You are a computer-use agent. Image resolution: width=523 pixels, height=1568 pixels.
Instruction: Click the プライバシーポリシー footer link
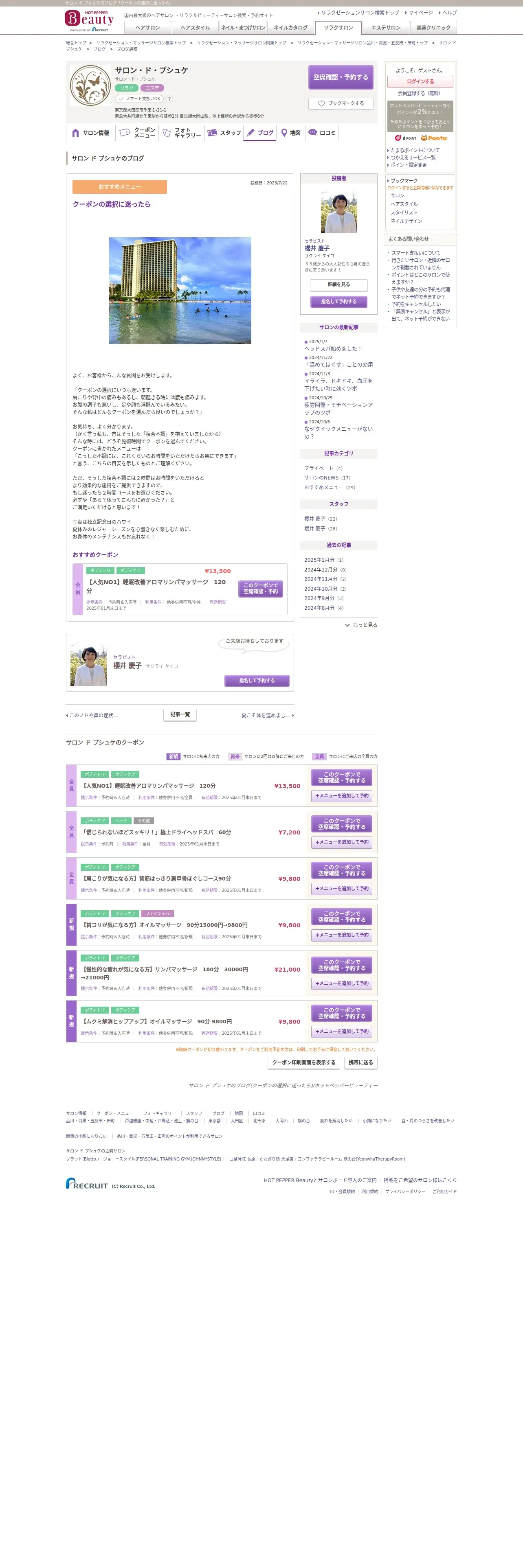(405, 1192)
